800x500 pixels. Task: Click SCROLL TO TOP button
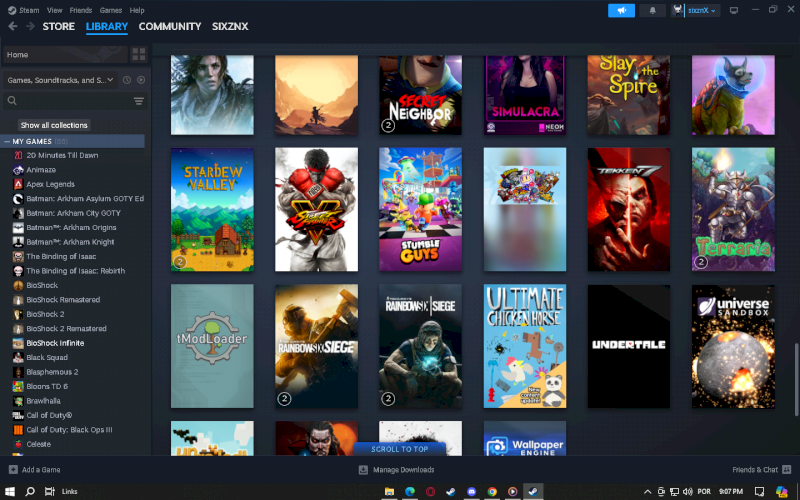coord(399,449)
